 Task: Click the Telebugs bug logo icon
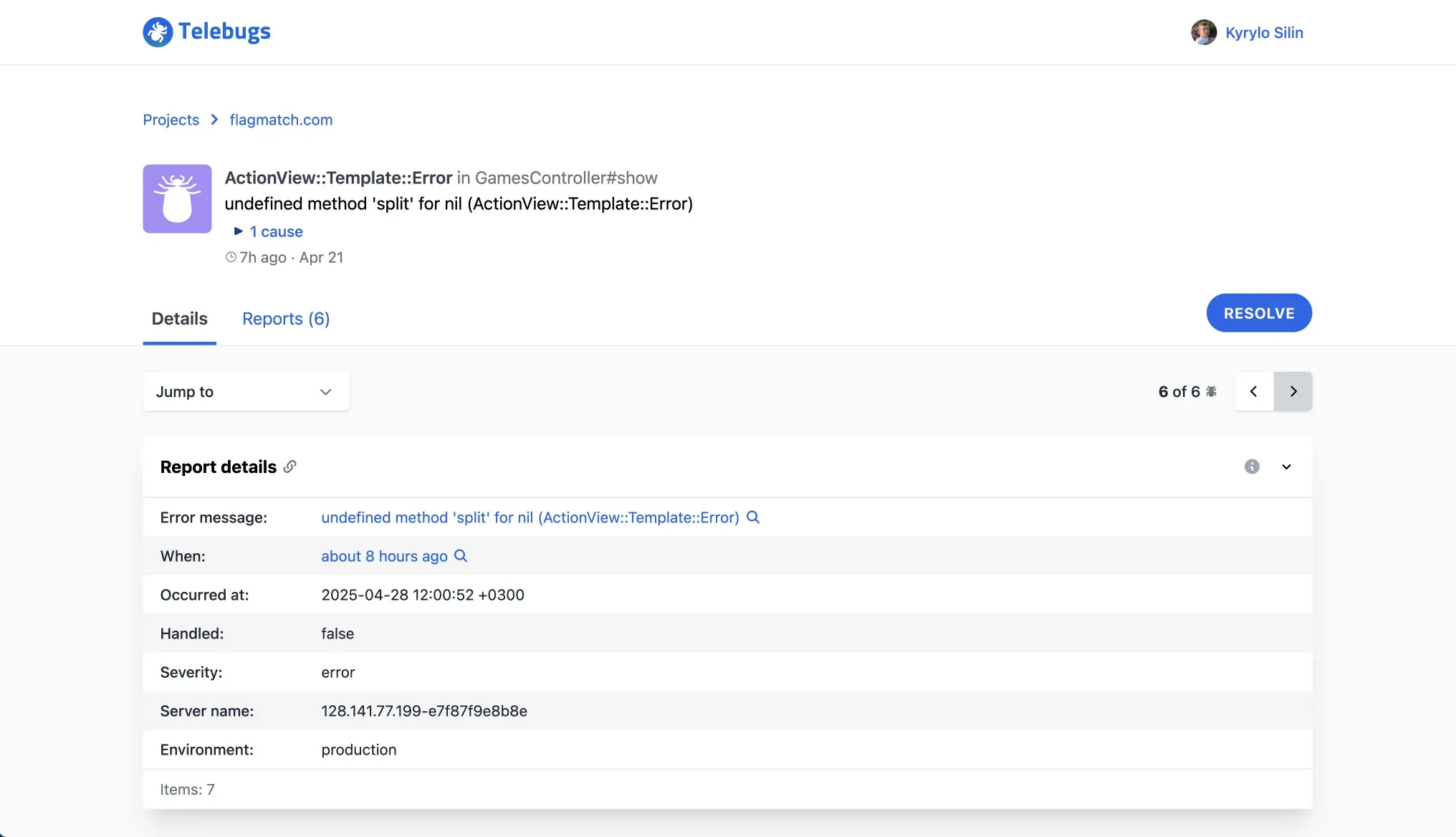pos(158,32)
